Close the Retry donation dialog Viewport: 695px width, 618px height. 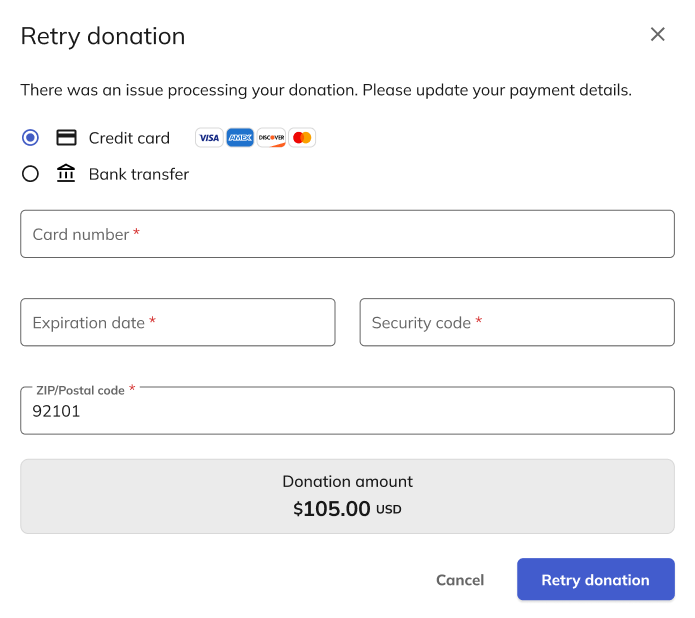(657, 35)
